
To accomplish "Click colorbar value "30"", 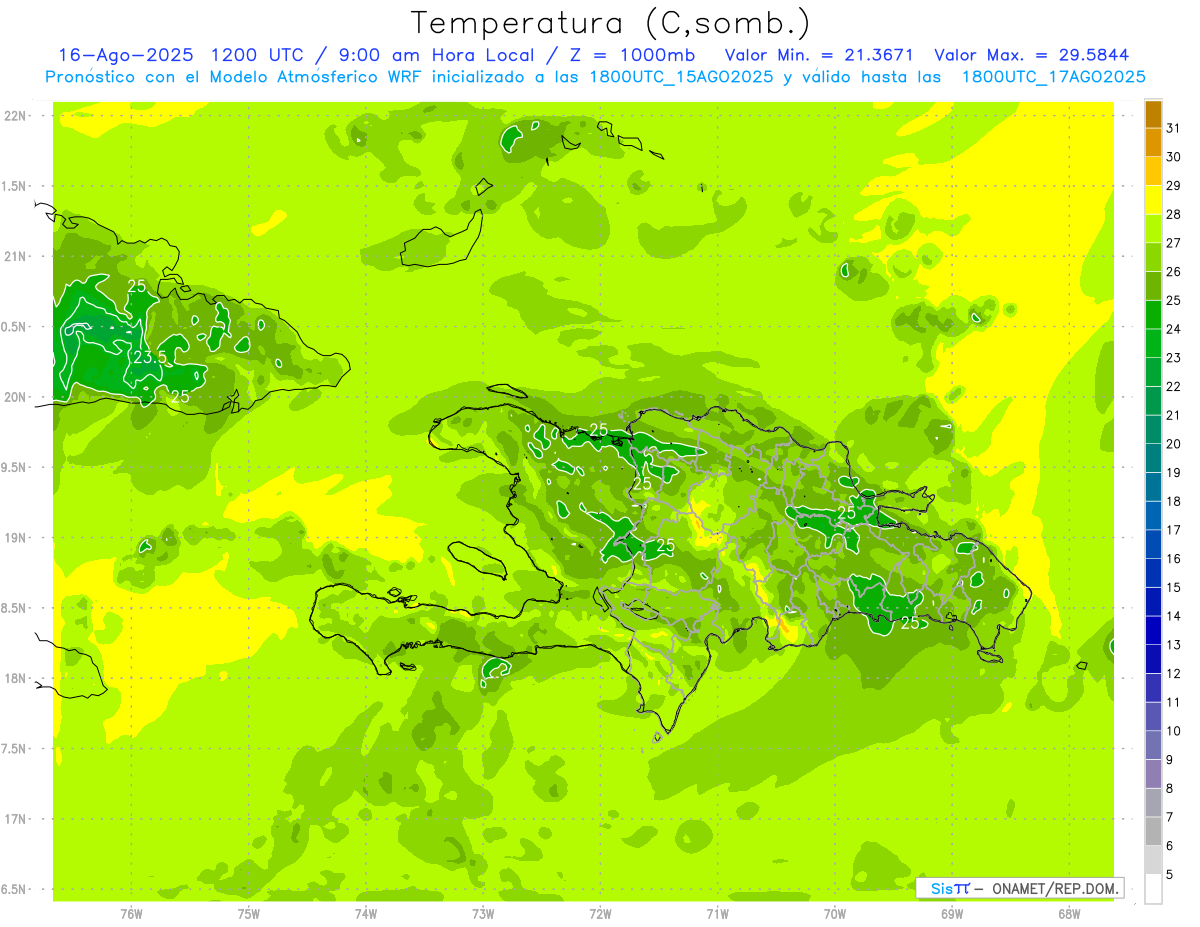I will point(1174,157).
